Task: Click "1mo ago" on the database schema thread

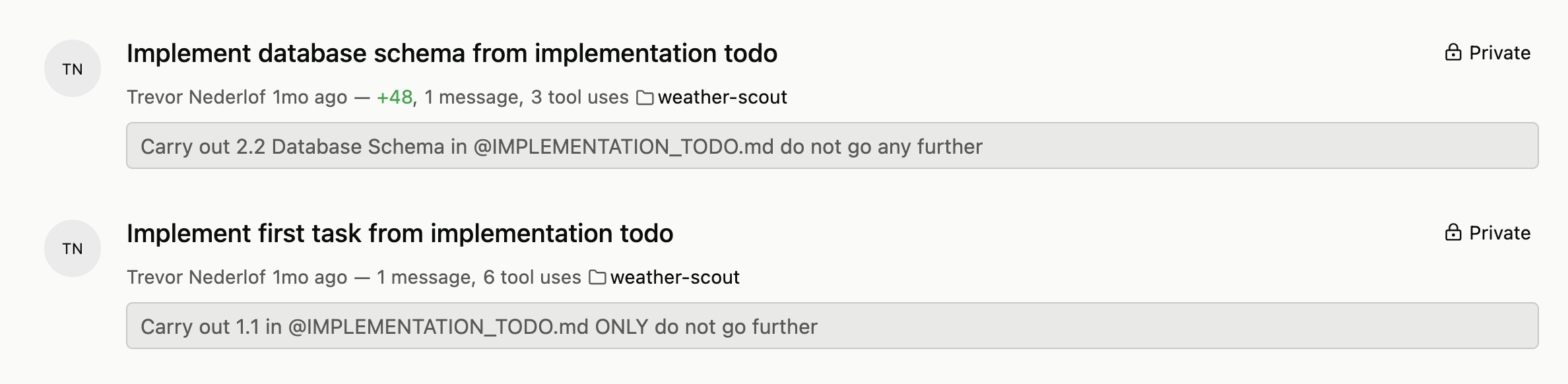Action: pyautogui.click(x=310, y=98)
